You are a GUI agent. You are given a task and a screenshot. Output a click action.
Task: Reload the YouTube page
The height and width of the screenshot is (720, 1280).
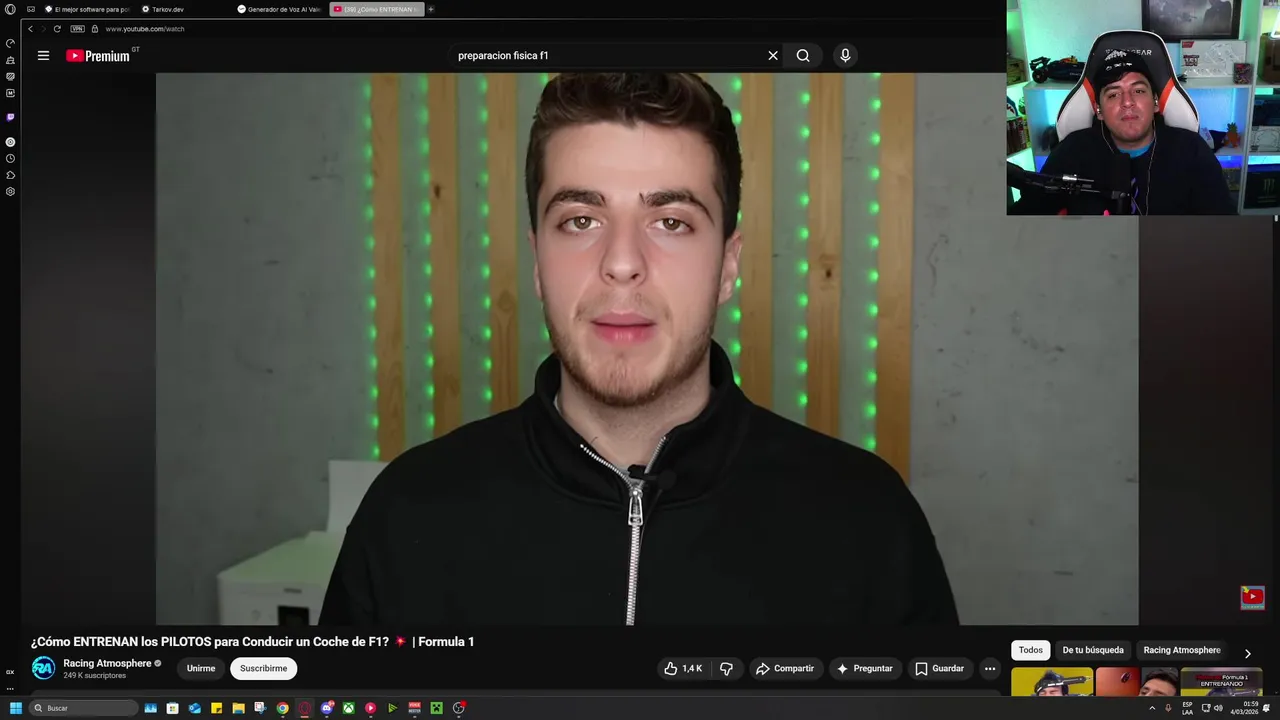[x=57, y=29]
